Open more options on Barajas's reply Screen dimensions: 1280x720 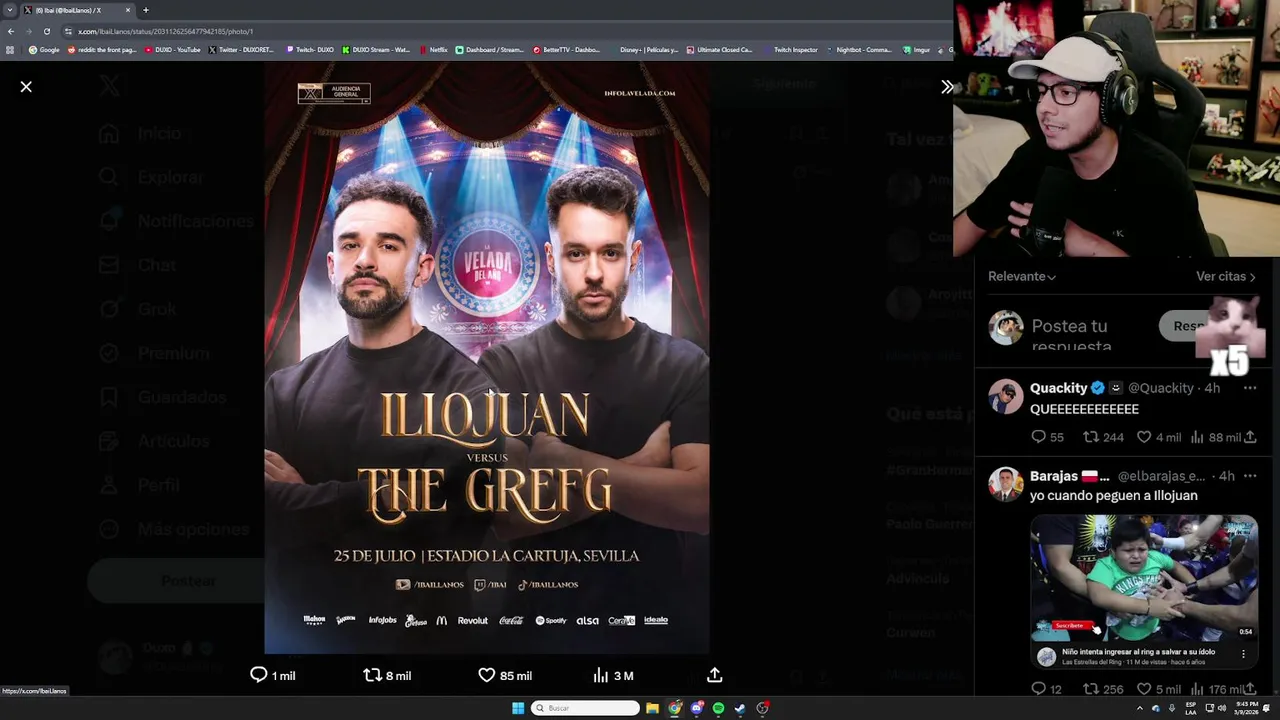pos(1249,476)
